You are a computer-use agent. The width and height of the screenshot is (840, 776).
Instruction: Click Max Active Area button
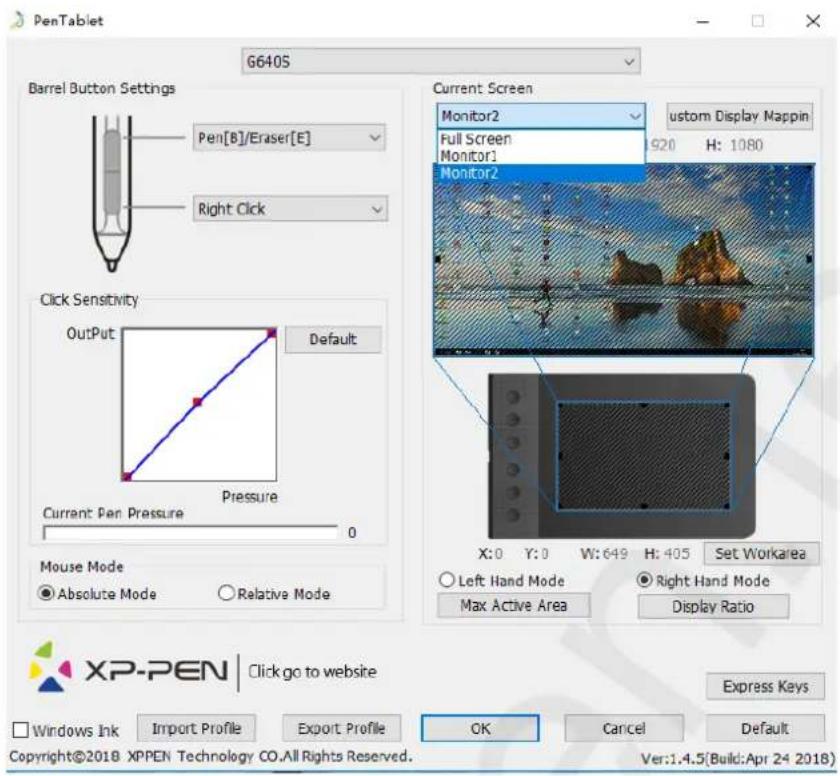click(x=513, y=606)
